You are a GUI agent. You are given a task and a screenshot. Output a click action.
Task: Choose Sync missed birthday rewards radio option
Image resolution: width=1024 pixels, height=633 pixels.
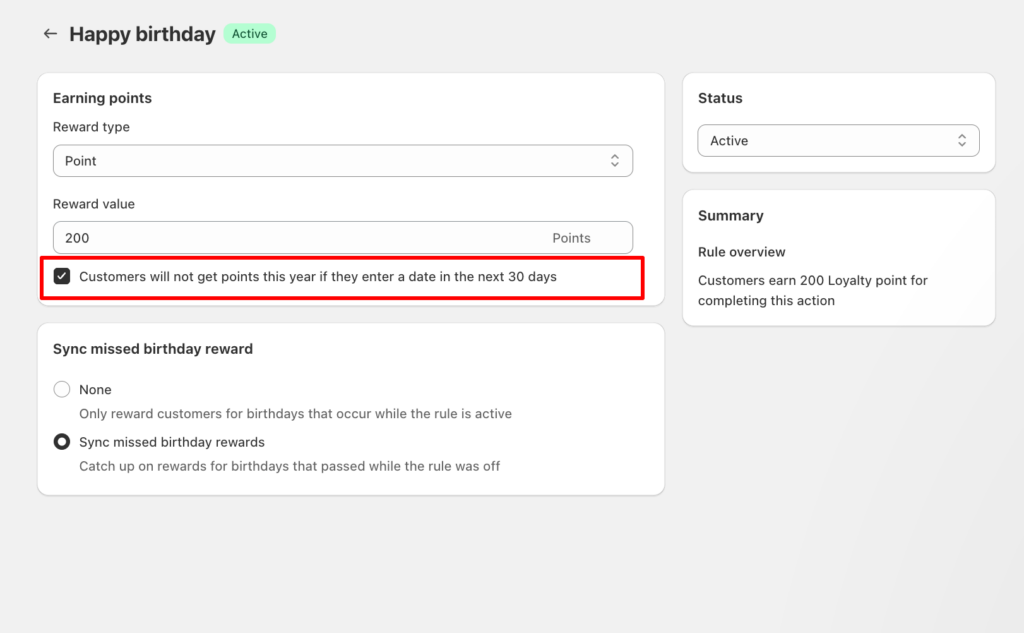click(62, 442)
